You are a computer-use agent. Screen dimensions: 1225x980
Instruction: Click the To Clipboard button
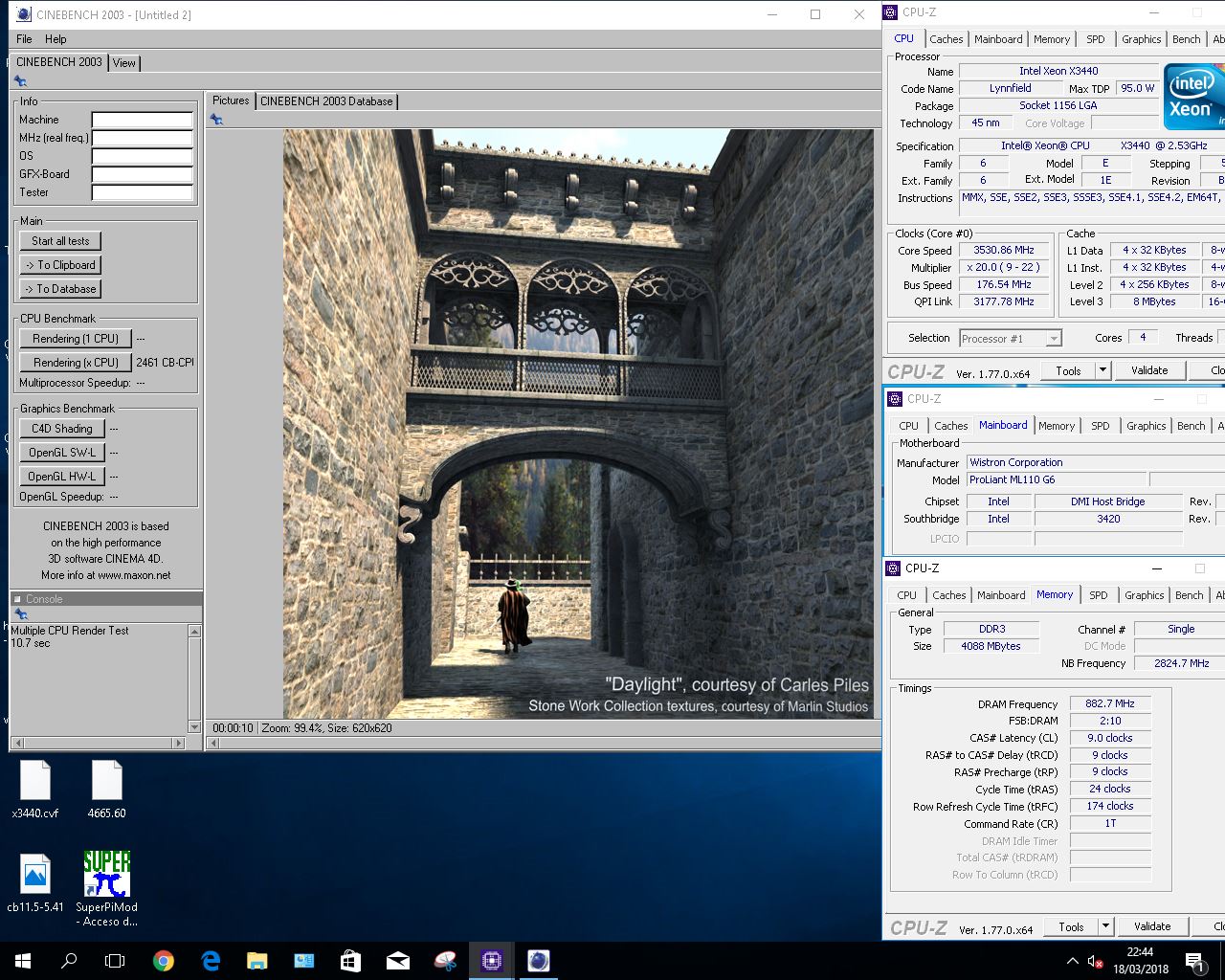pyautogui.click(x=60, y=265)
